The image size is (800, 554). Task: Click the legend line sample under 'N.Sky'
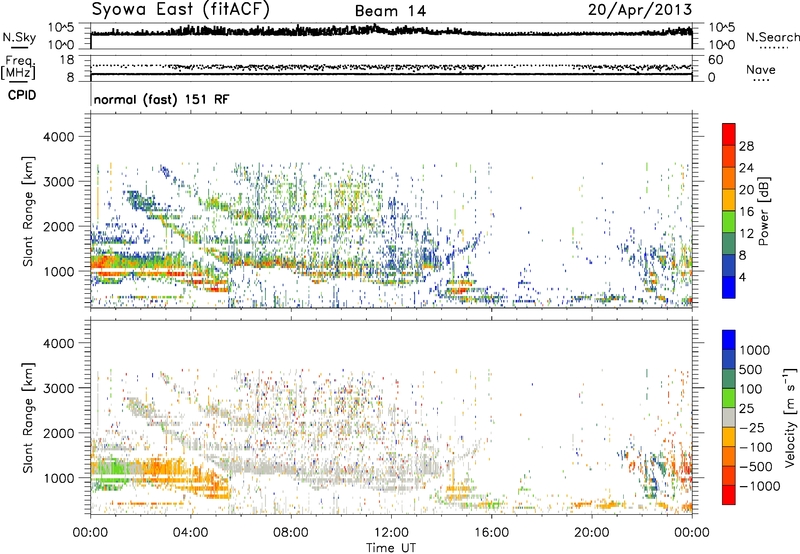click(19, 47)
